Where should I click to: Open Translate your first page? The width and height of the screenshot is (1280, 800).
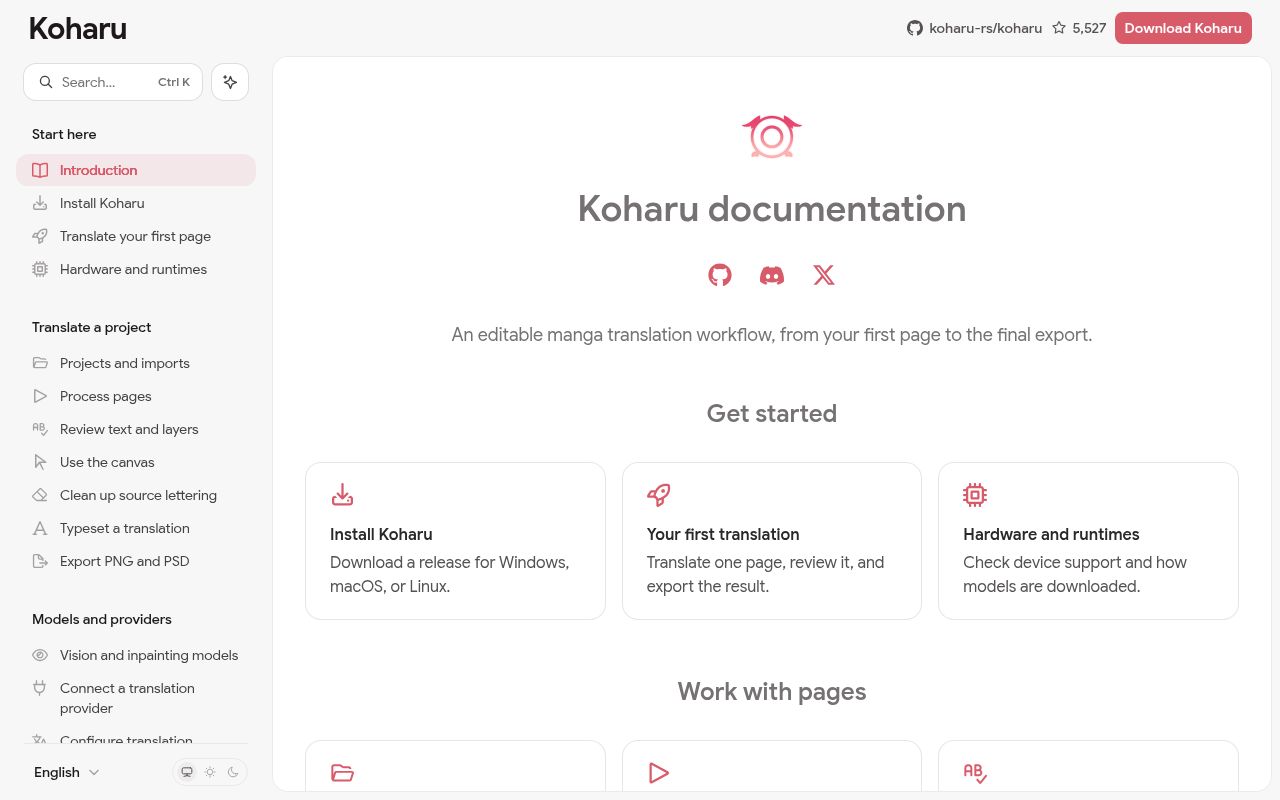[x=136, y=236]
